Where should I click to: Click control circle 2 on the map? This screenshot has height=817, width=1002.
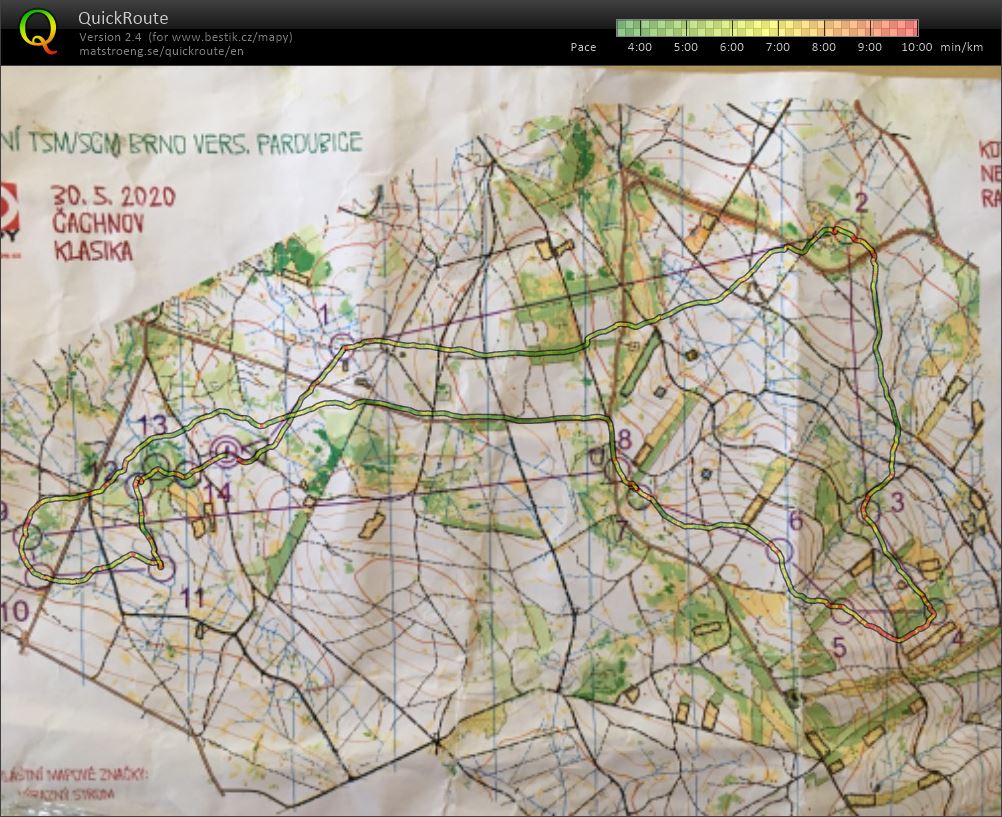[846, 232]
